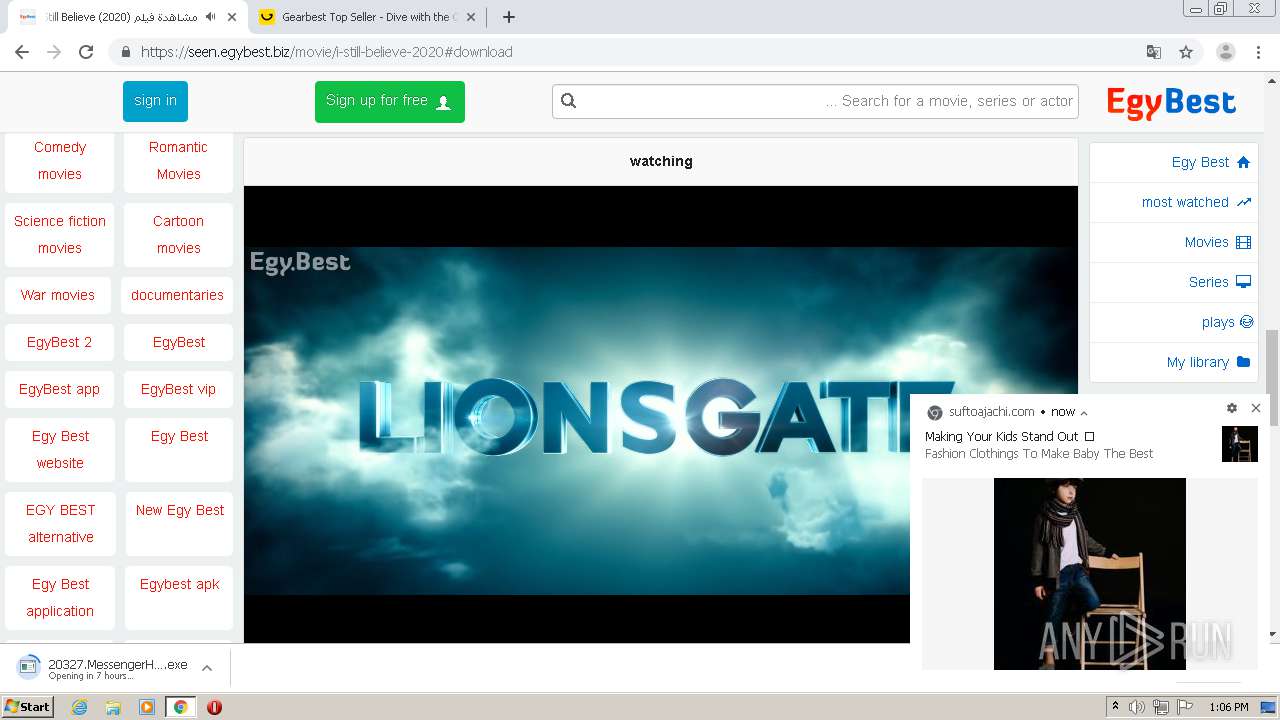Open the Google Translate icon in address bar
Viewport: 1280px width, 720px height.
click(1153, 52)
